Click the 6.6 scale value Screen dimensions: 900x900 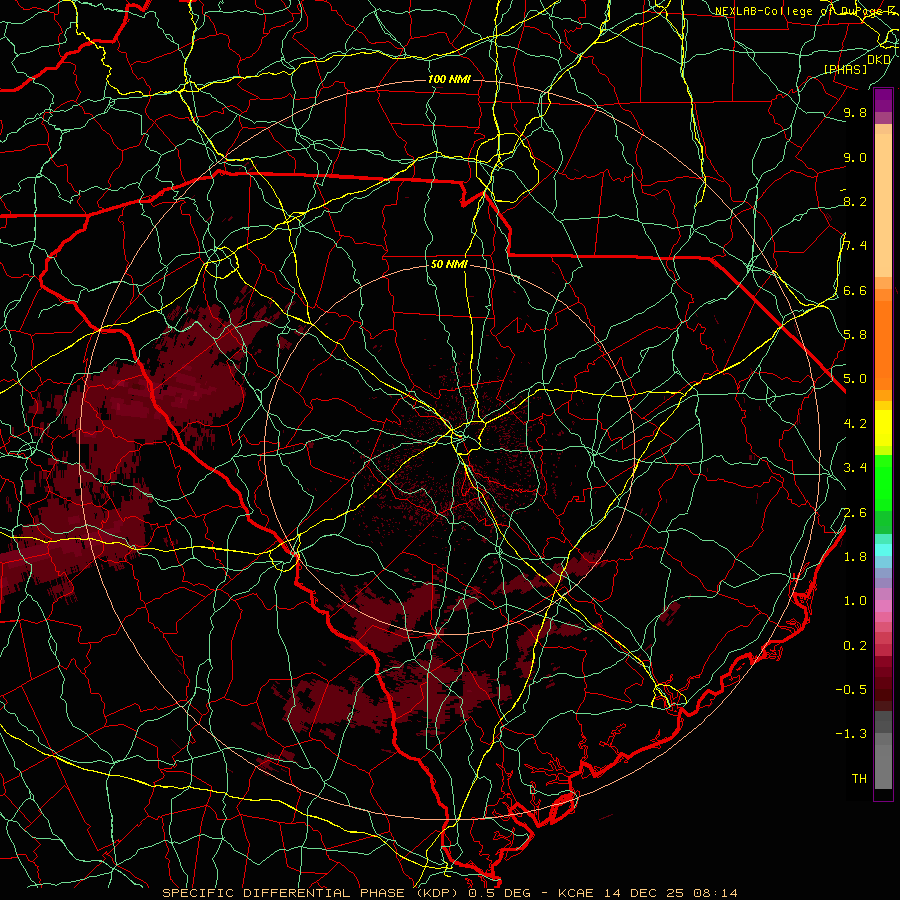[x=855, y=290]
